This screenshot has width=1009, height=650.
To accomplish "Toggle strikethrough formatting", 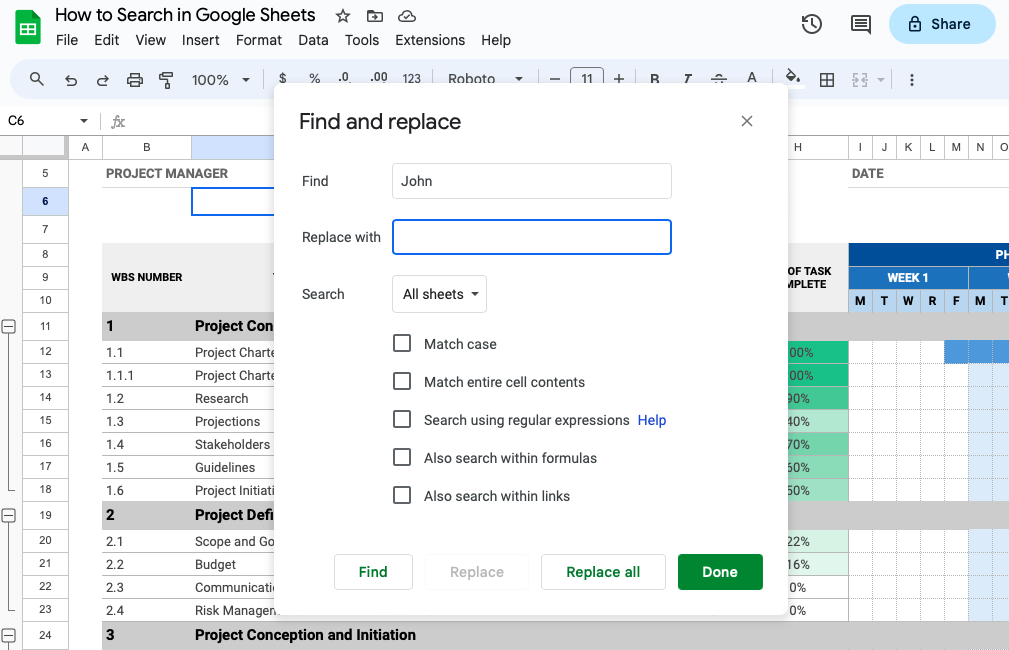I will pos(719,79).
